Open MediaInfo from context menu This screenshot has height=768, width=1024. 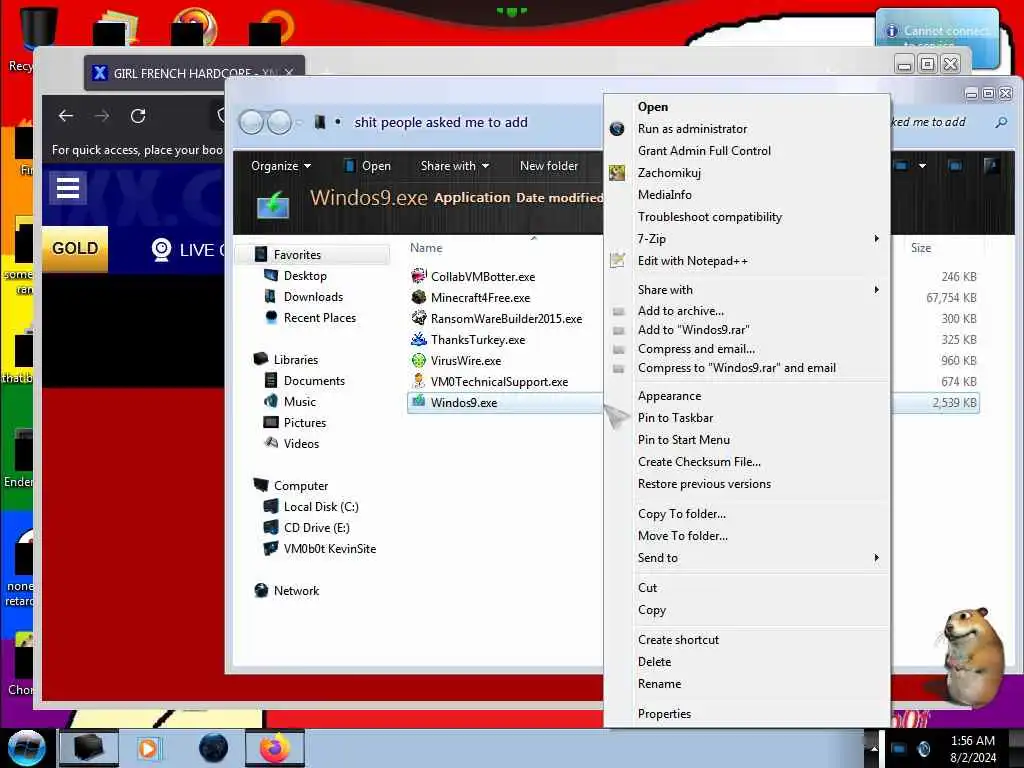click(x=664, y=195)
